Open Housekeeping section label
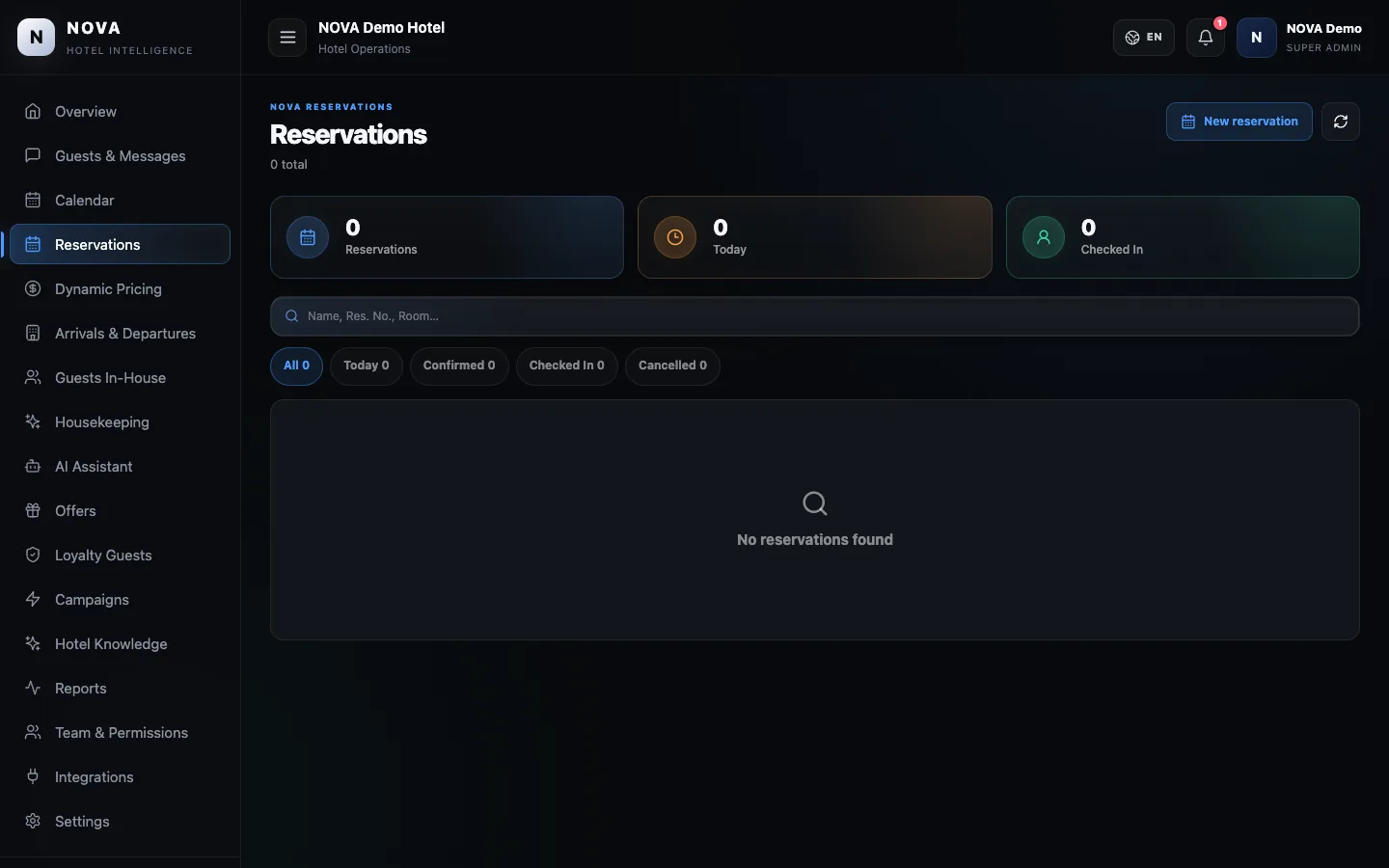1389x868 pixels. (x=102, y=422)
